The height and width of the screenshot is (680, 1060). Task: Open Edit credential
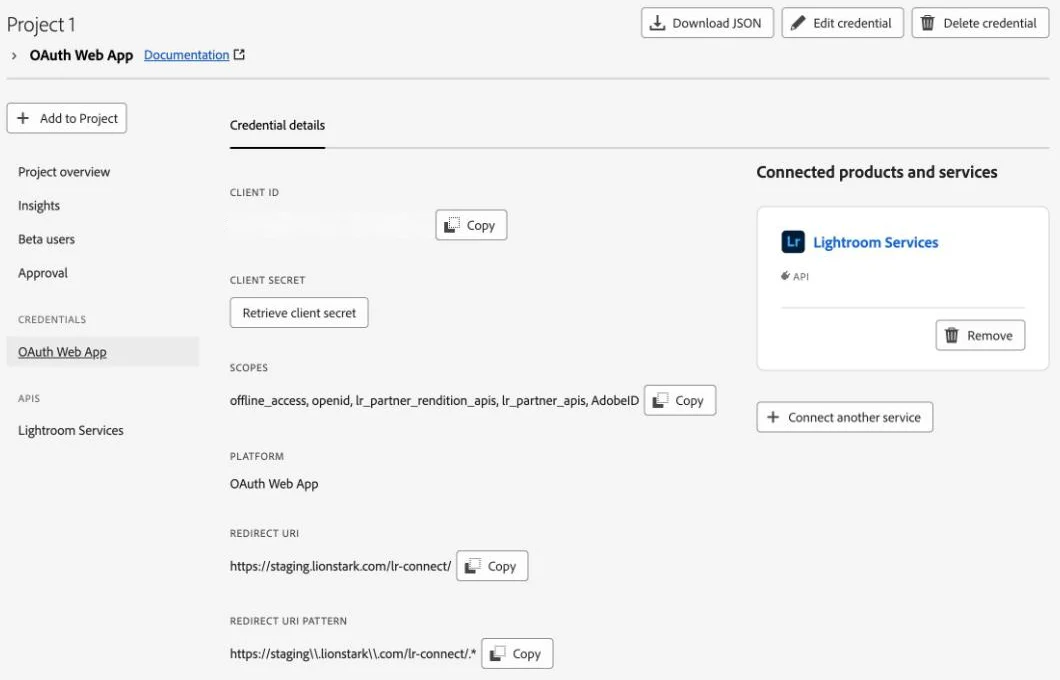tap(842, 23)
